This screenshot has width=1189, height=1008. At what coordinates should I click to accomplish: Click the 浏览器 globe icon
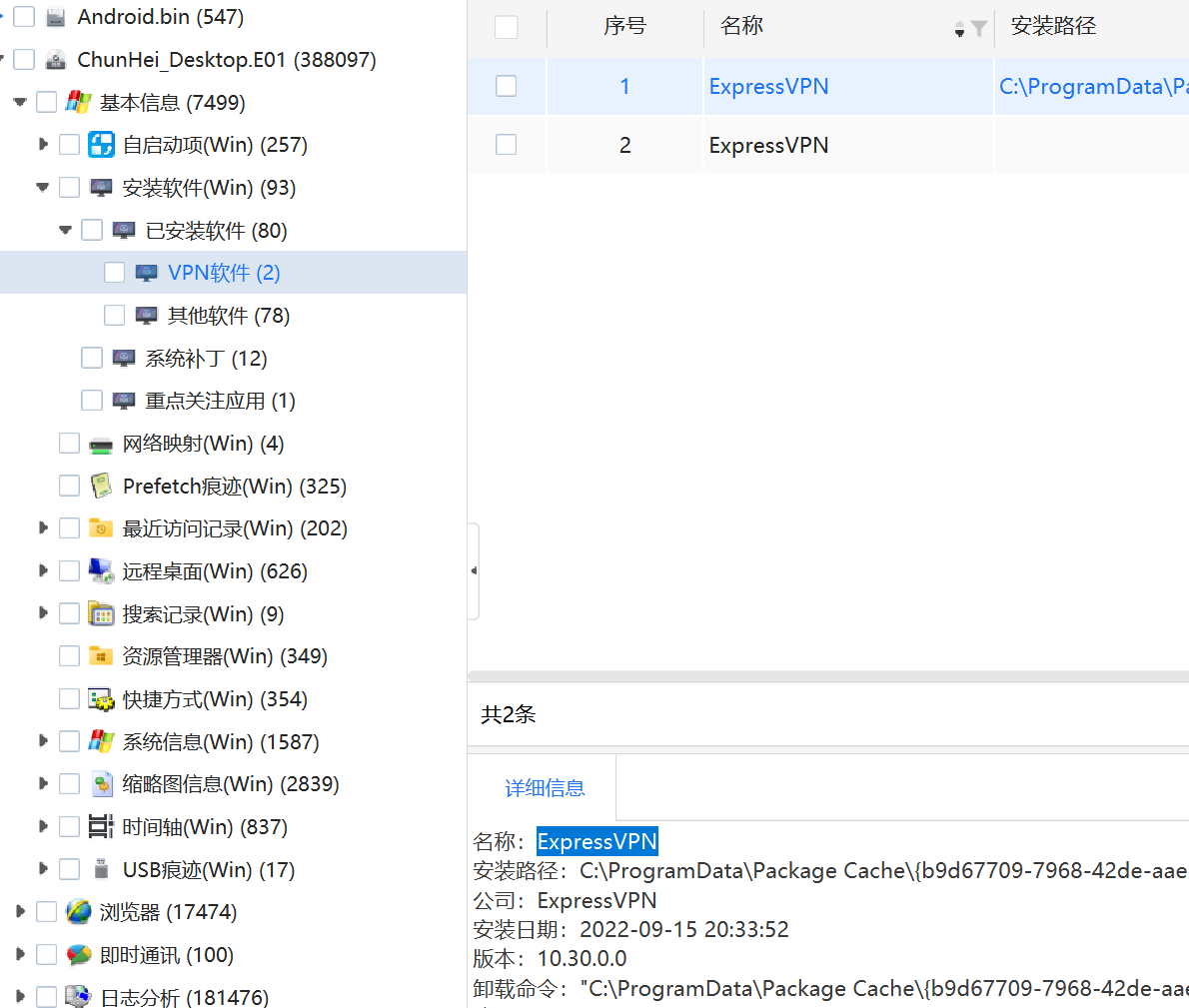pos(78,912)
